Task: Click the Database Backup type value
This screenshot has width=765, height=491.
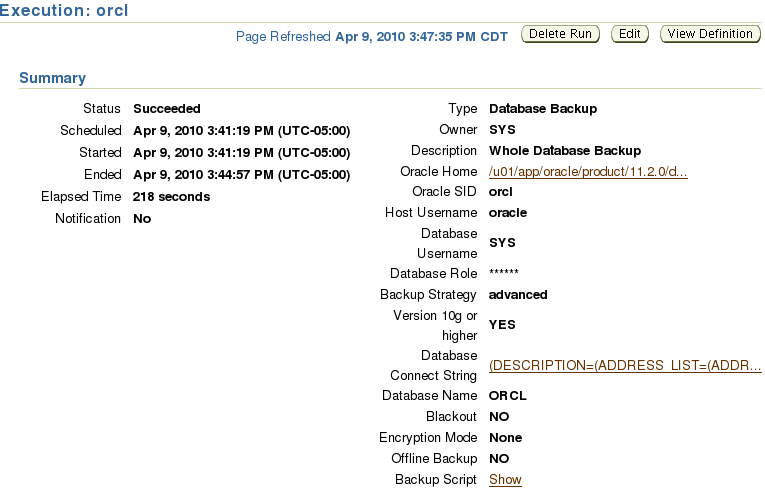Action: pos(543,108)
